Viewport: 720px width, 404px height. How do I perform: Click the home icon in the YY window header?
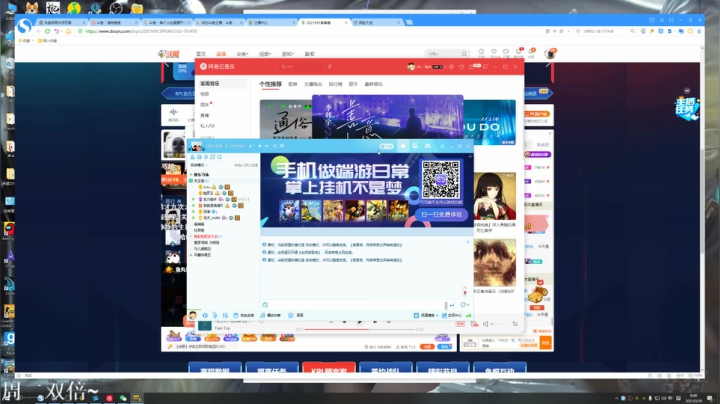[403, 146]
